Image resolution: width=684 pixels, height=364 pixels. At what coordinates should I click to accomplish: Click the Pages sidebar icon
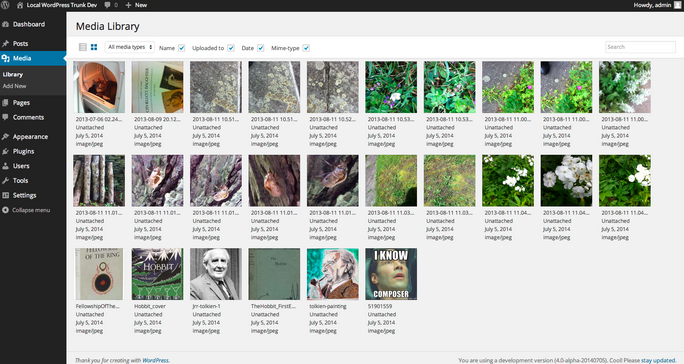point(6,103)
